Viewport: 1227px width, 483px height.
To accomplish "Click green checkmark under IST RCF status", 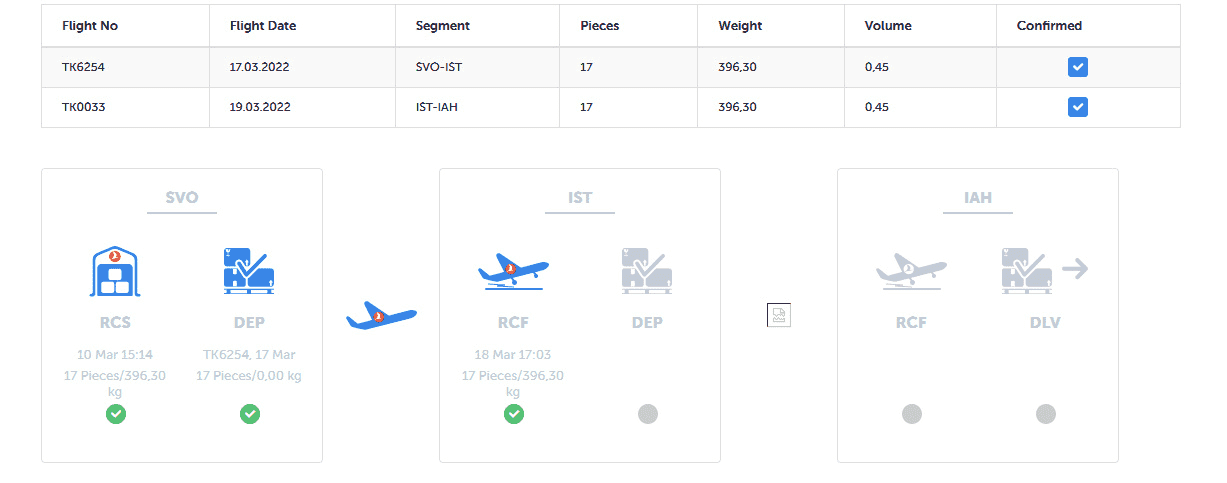I will [514, 413].
